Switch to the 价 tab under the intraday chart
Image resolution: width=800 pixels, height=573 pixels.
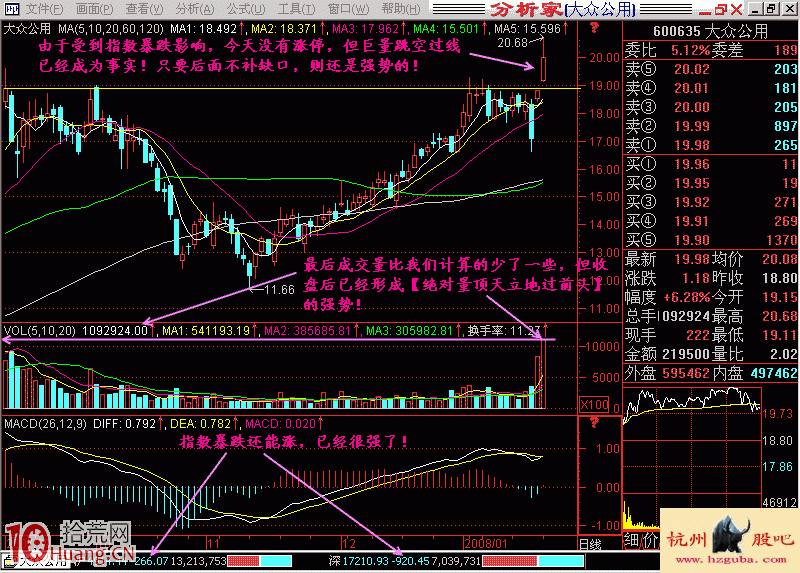click(x=649, y=540)
